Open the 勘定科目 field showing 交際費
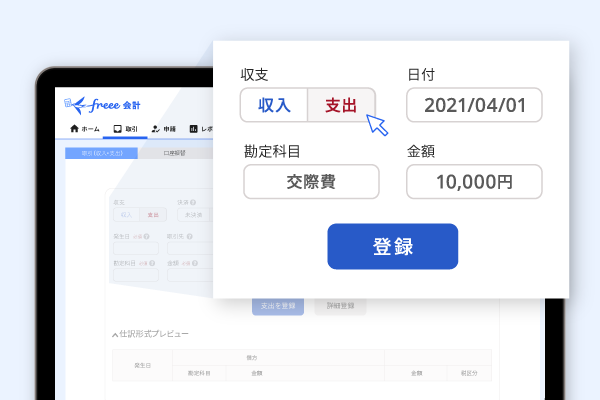The image size is (600, 400). 311,182
